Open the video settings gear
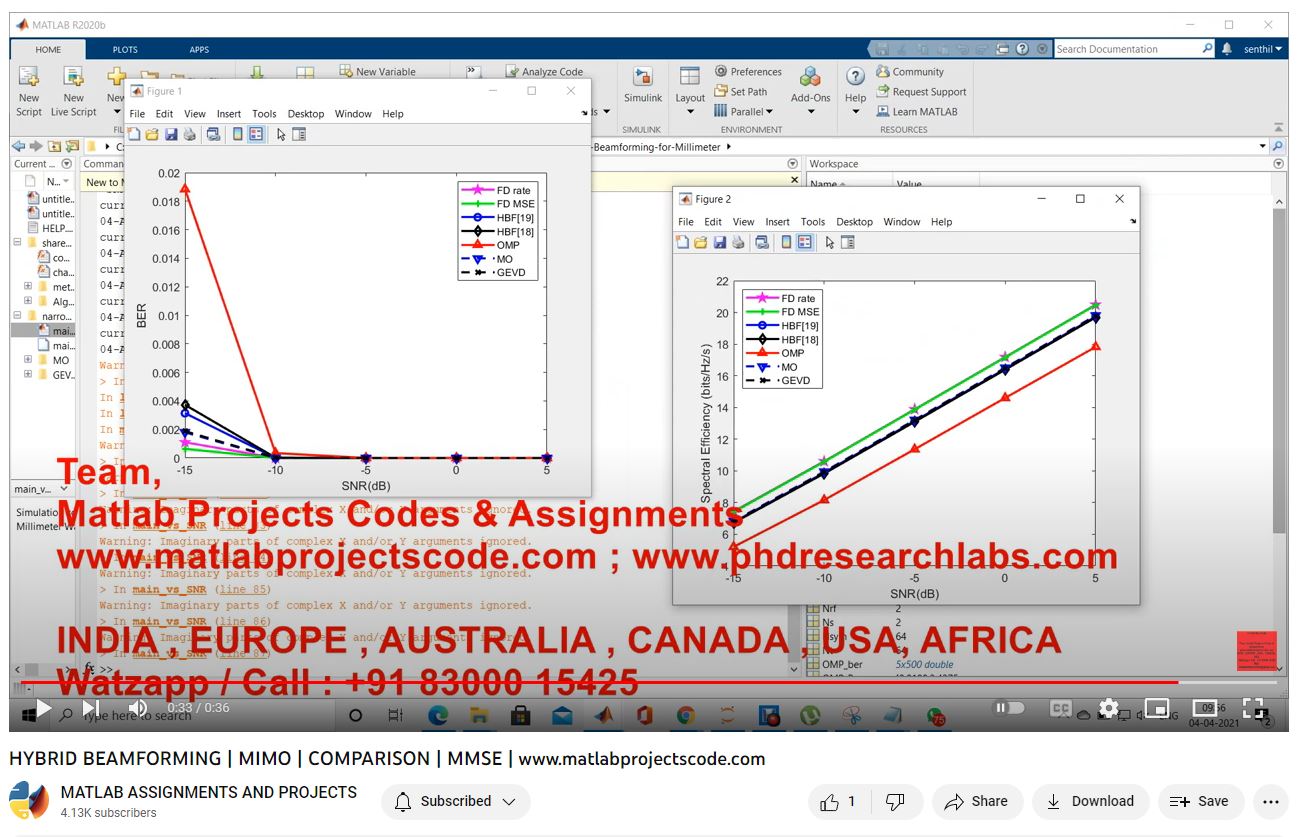The height and width of the screenshot is (837, 1302). [x=1108, y=708]
